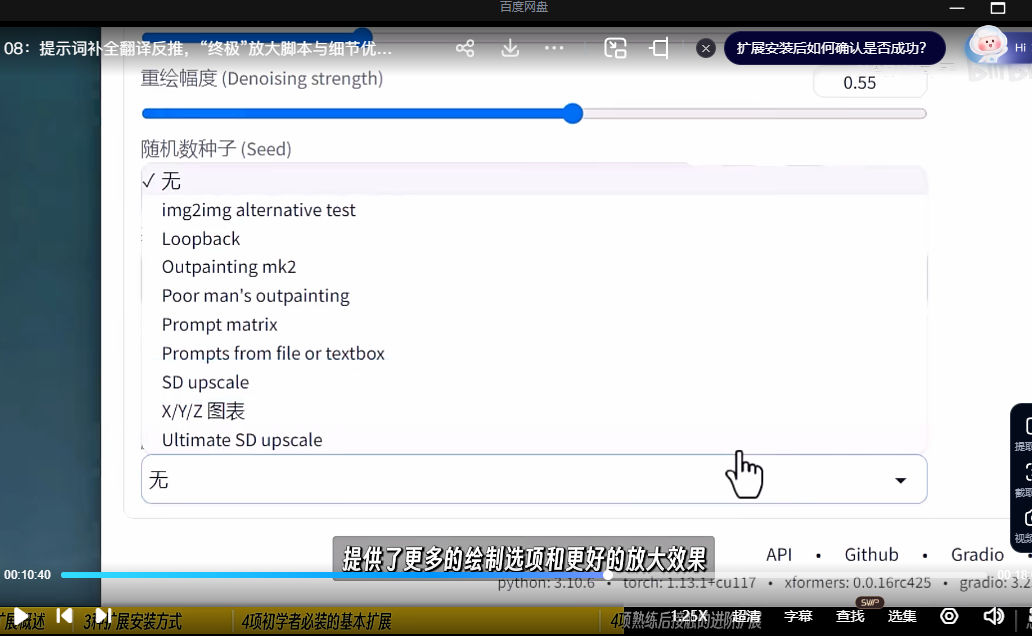Open the 超清 quality selector

[x=746, y=616]
